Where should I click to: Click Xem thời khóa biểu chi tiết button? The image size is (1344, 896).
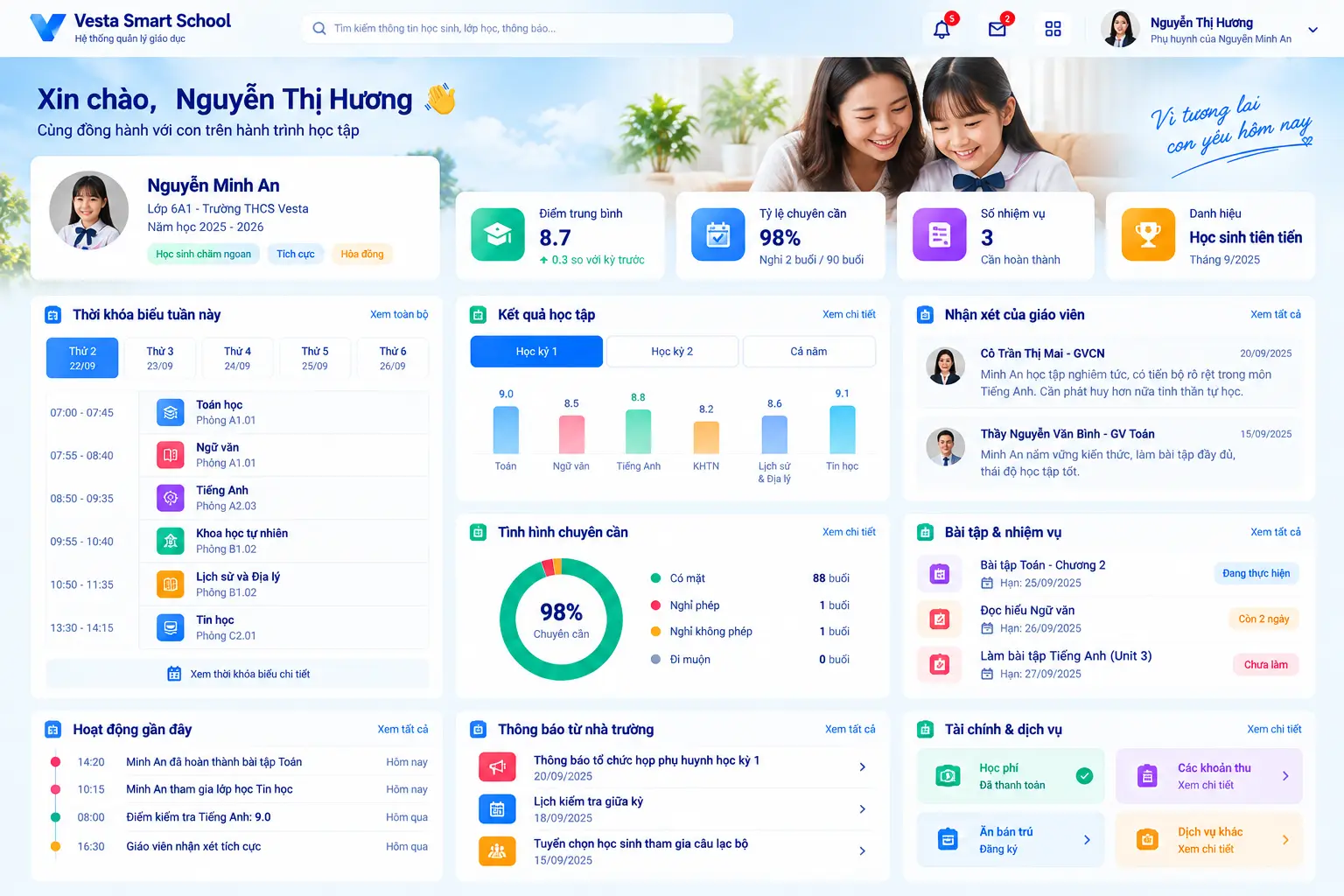point(238,674)
